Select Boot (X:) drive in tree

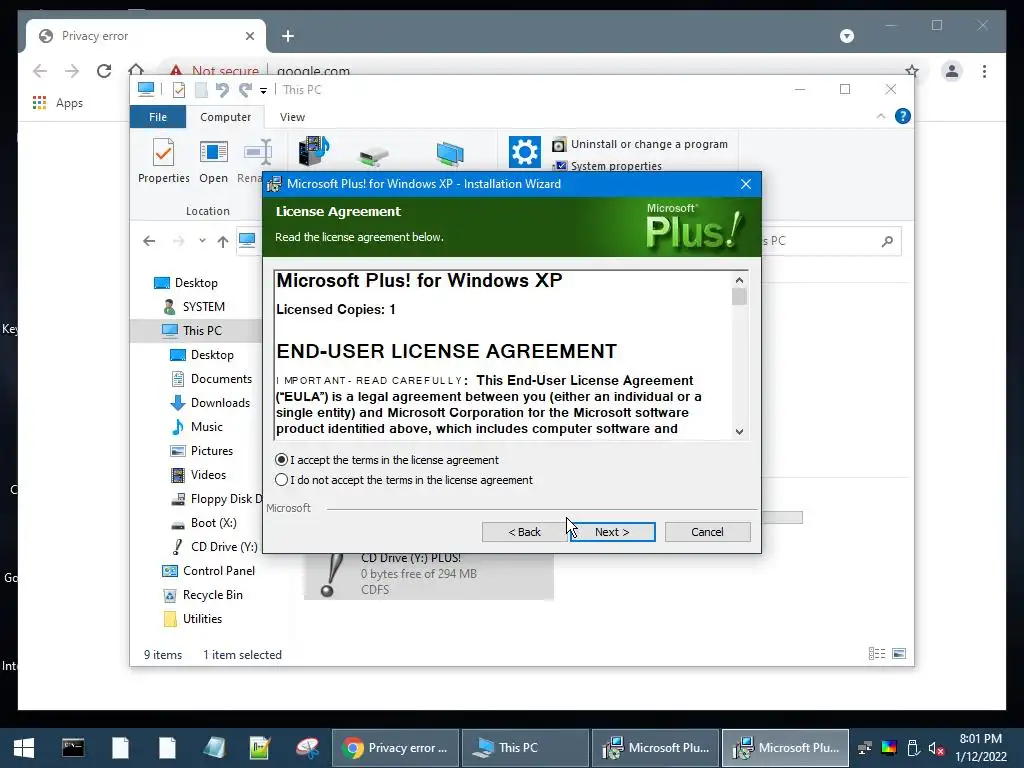coord(214,523)
